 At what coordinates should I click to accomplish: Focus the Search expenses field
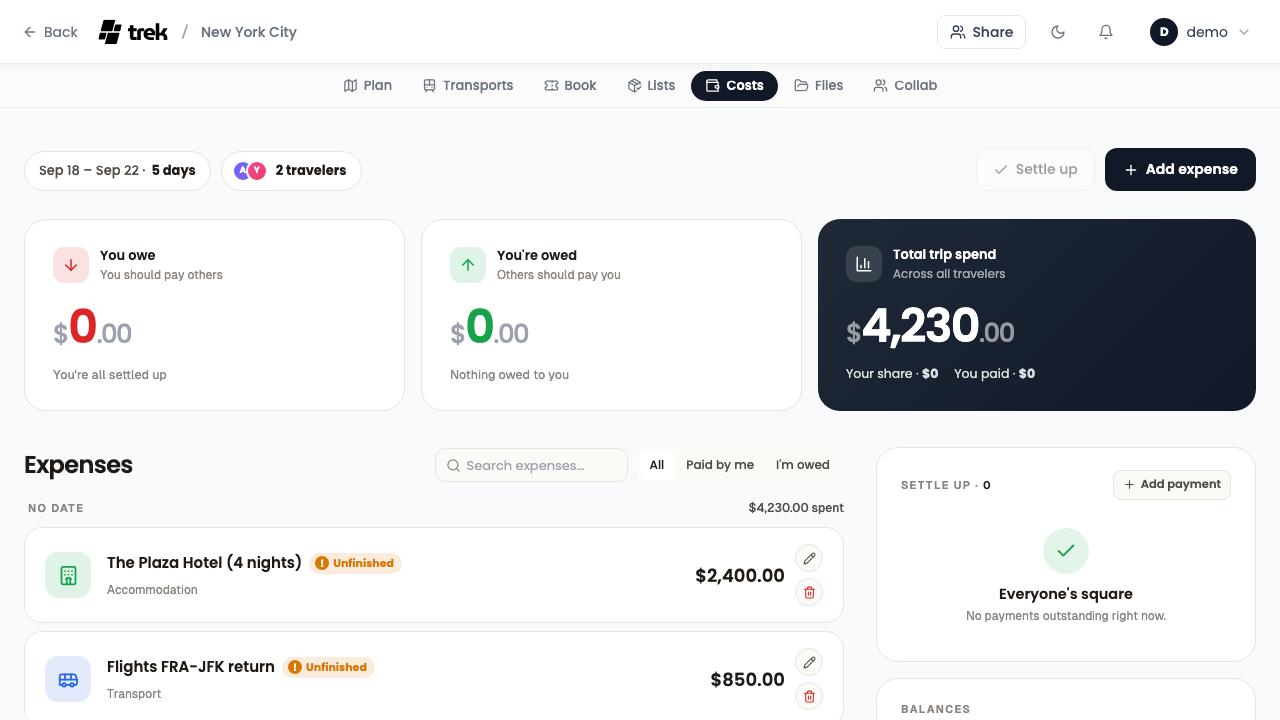pos(531,465)
